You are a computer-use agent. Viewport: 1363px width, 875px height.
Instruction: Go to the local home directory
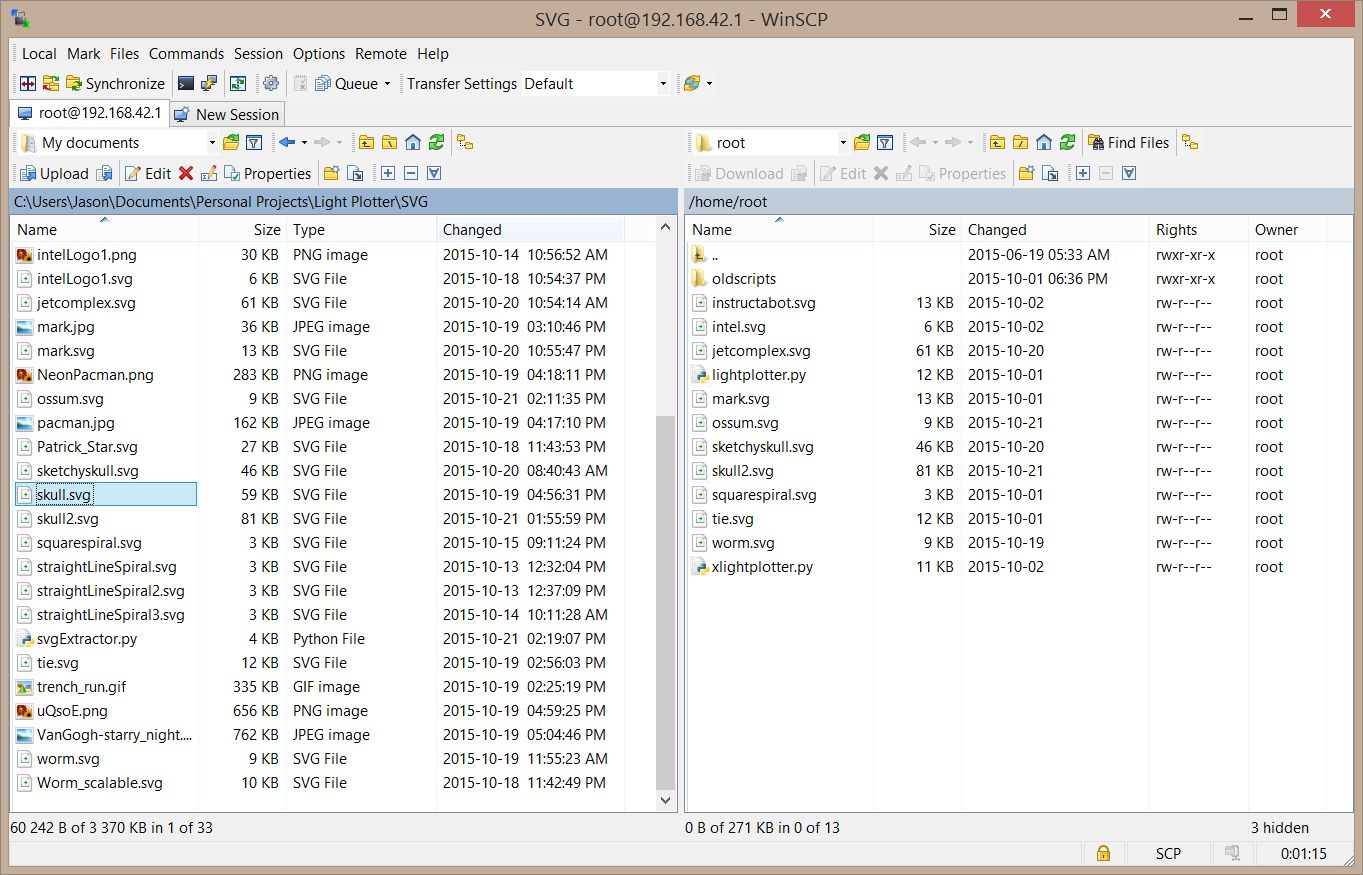(x=413, y=143)
